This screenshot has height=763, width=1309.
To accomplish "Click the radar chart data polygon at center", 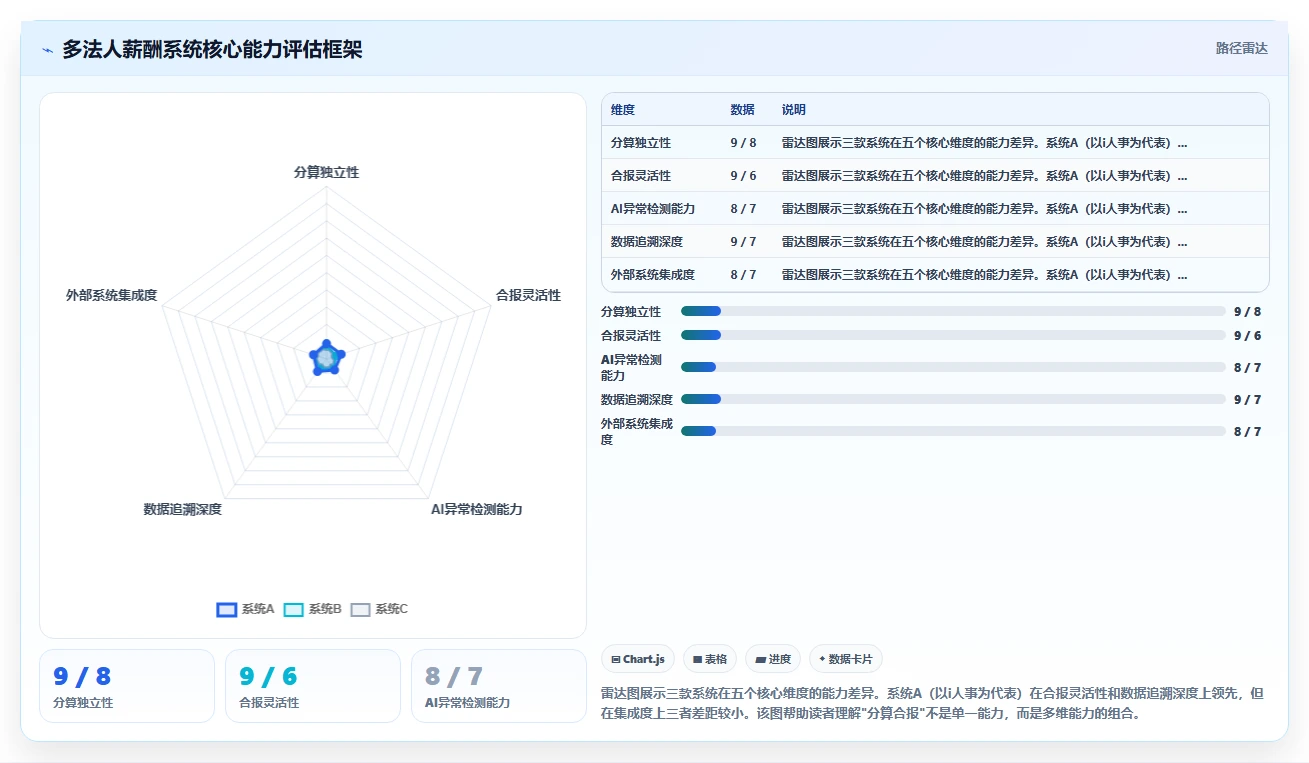I will [x=326, y=357].
